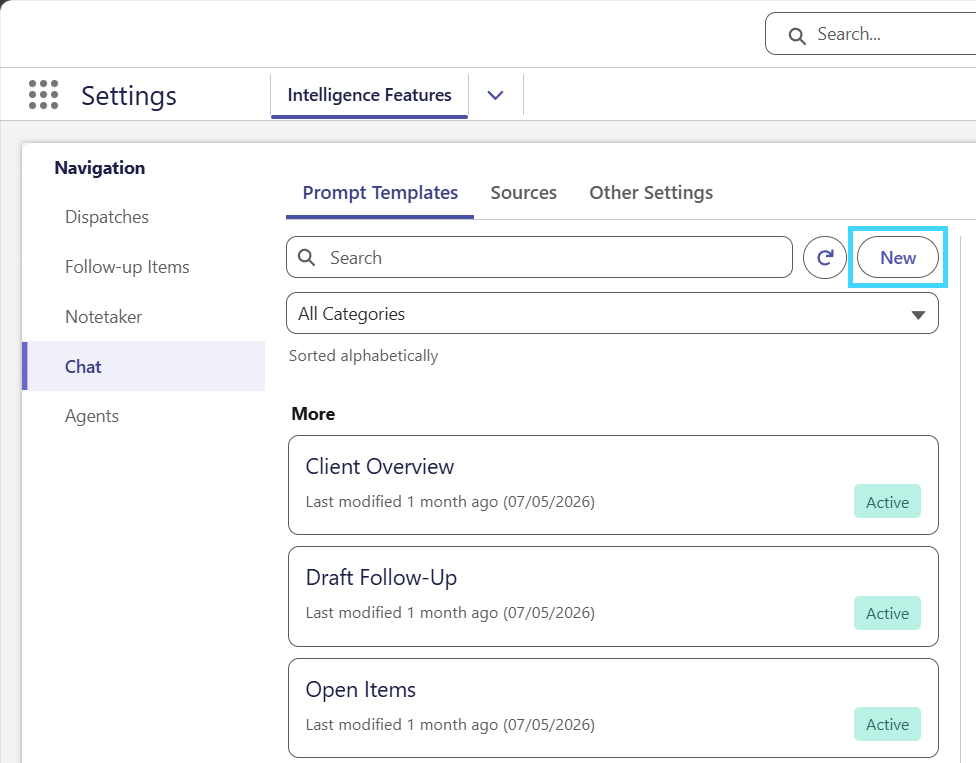This screenshot has height=763, width=976.
Task: Click Draft Follow-Up's last modified date text
Action: (x=450, y=613)
